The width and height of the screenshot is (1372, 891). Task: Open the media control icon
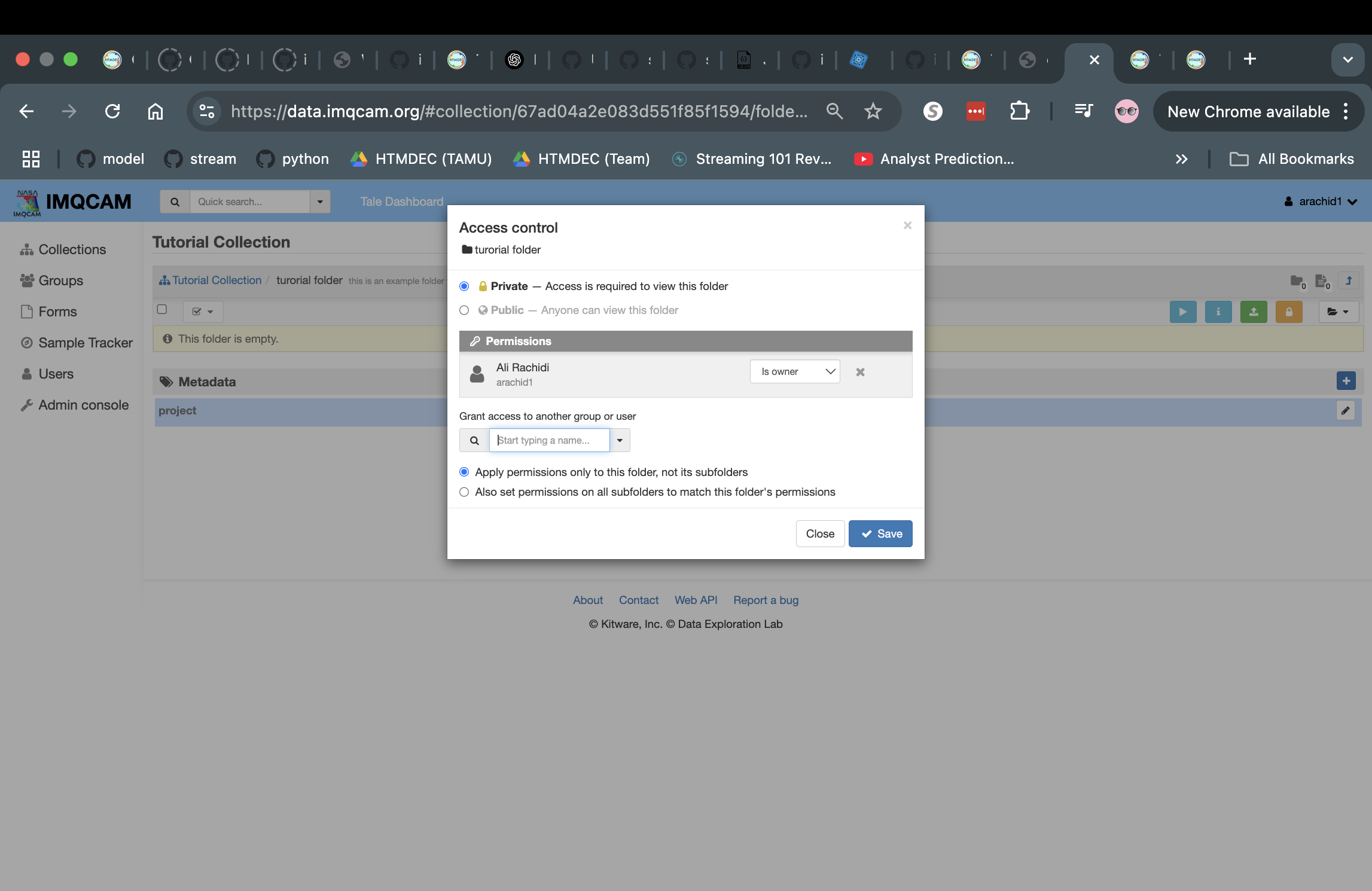(1084, 111)
